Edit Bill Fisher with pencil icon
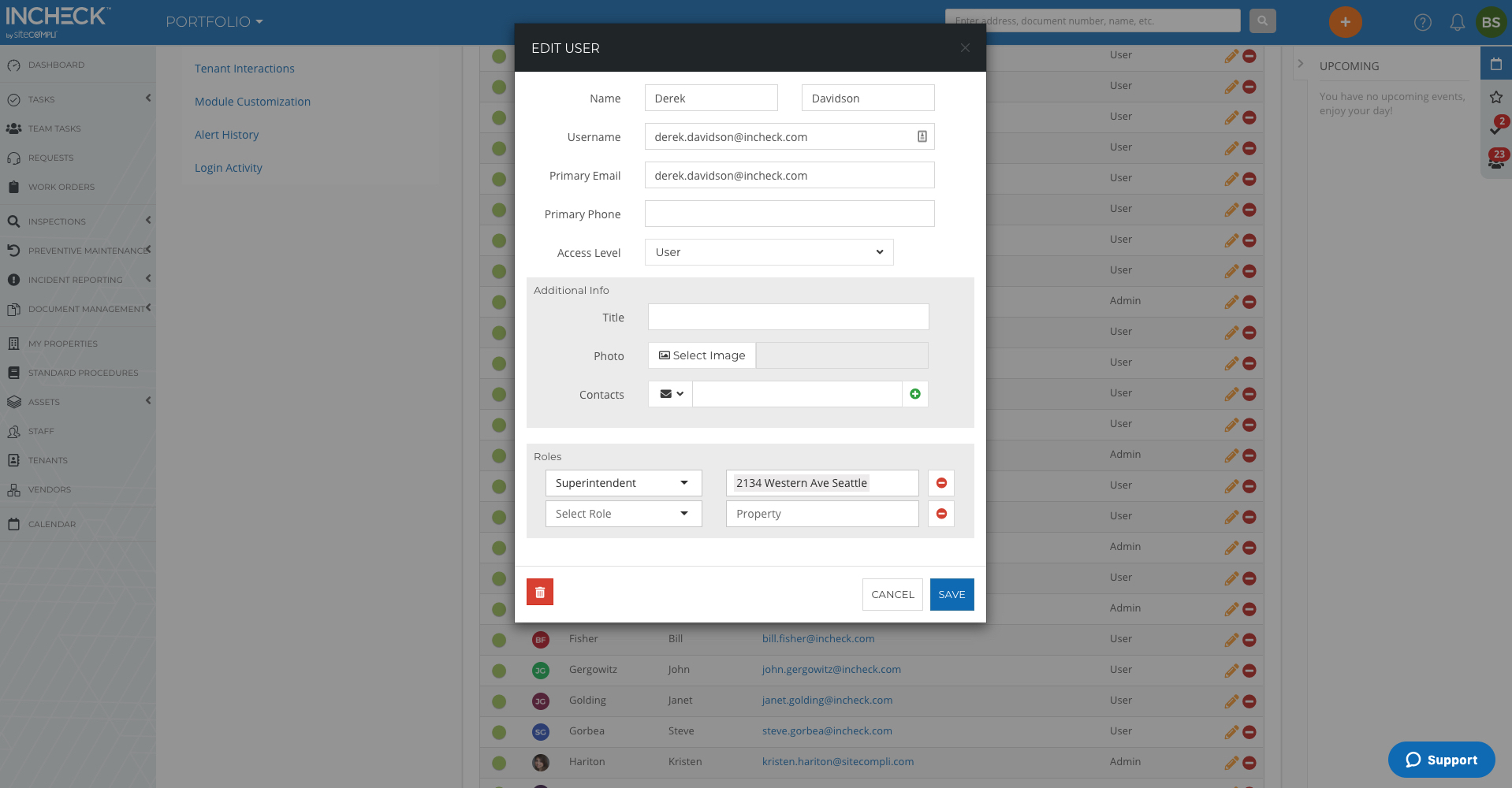 1231,639
